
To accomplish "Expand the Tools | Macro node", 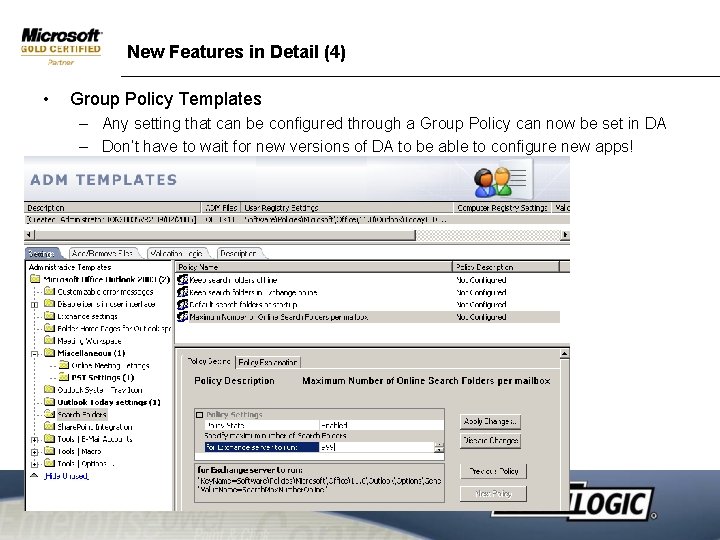I will [x=34, y=452].
